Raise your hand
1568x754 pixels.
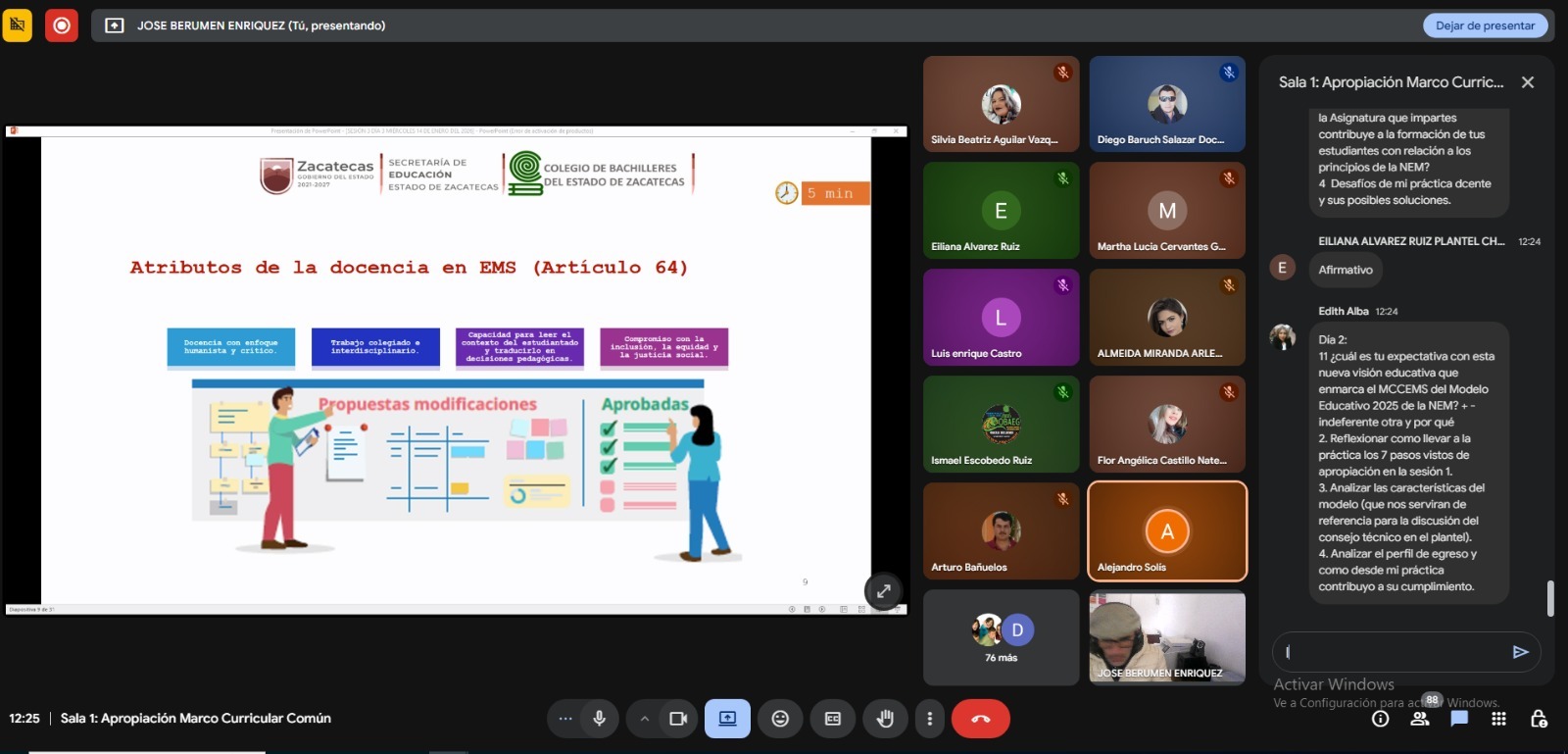885,719
